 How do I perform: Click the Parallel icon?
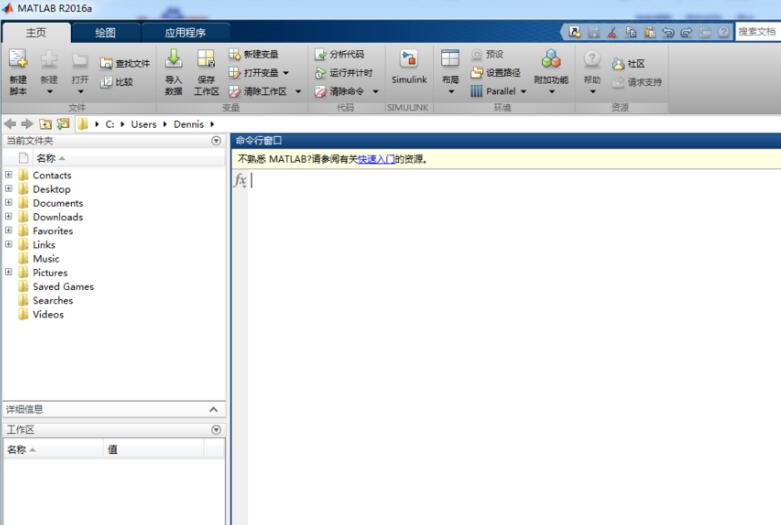(477, 91)
